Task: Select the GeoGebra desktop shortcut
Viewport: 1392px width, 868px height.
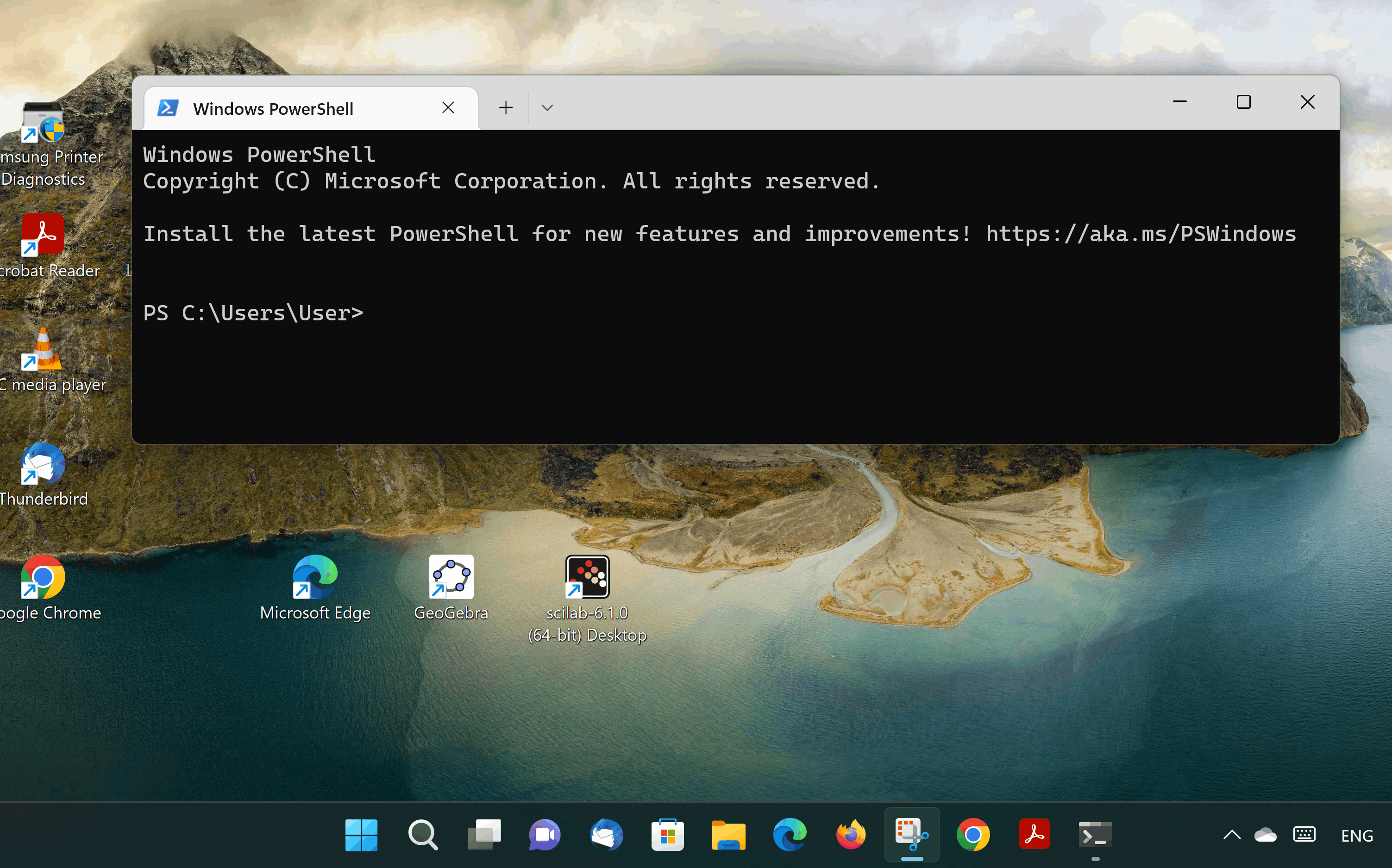Action: (x=451, y=588)
